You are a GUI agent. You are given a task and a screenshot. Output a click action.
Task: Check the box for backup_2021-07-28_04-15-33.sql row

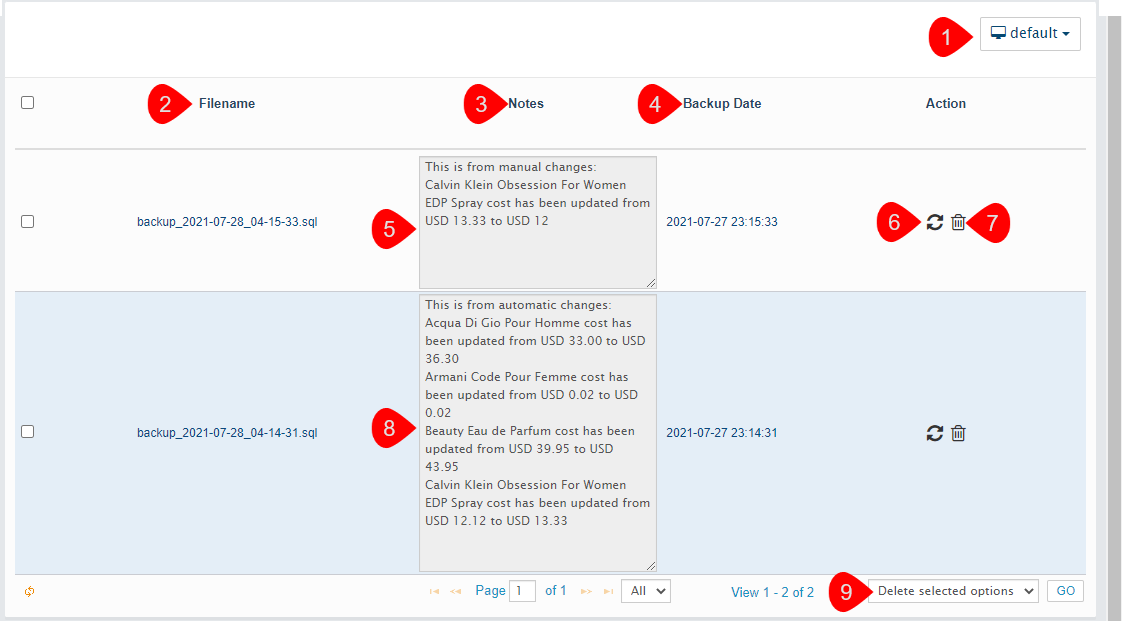point(28,221)
